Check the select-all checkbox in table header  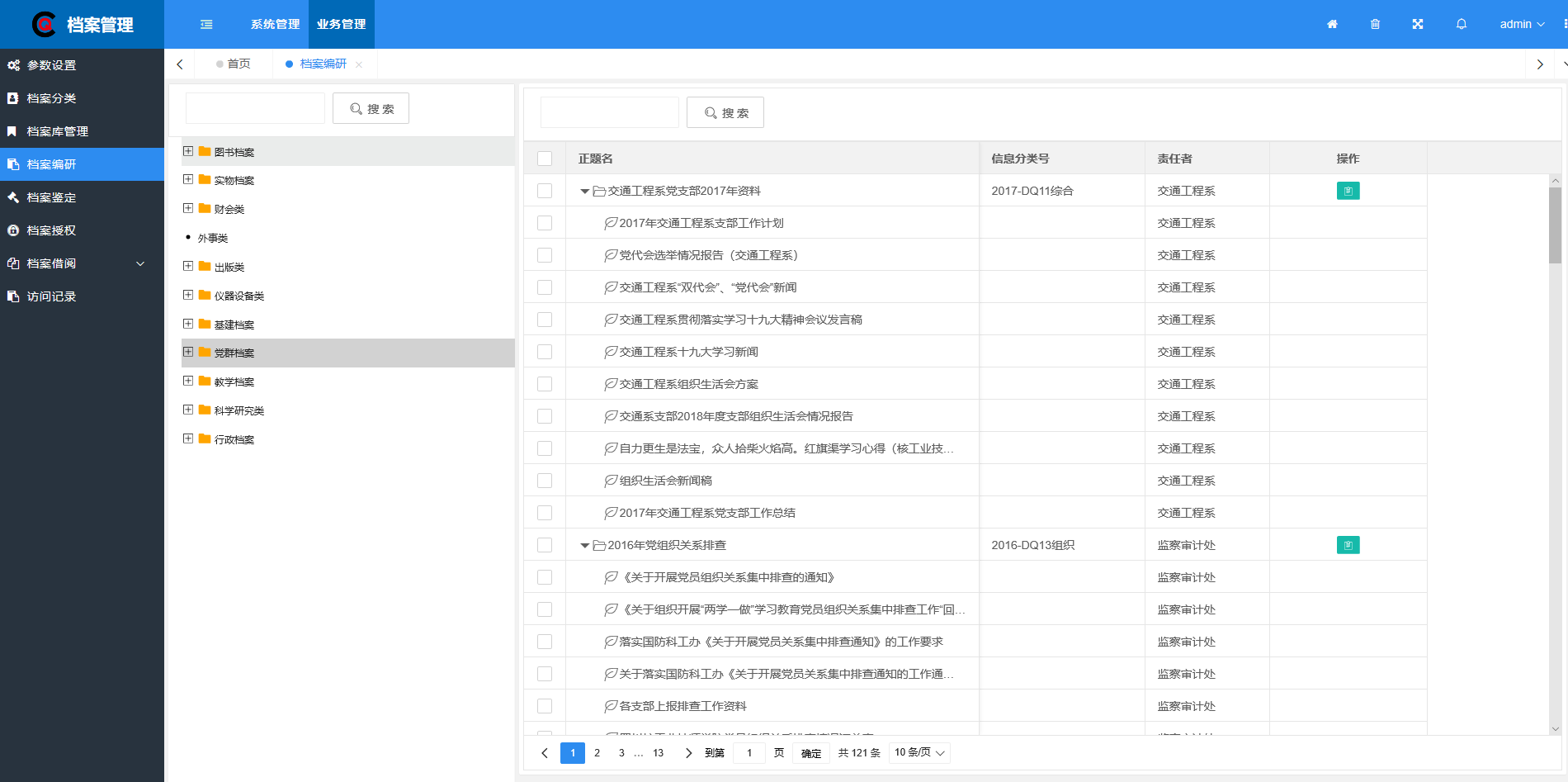click(544, 158)
